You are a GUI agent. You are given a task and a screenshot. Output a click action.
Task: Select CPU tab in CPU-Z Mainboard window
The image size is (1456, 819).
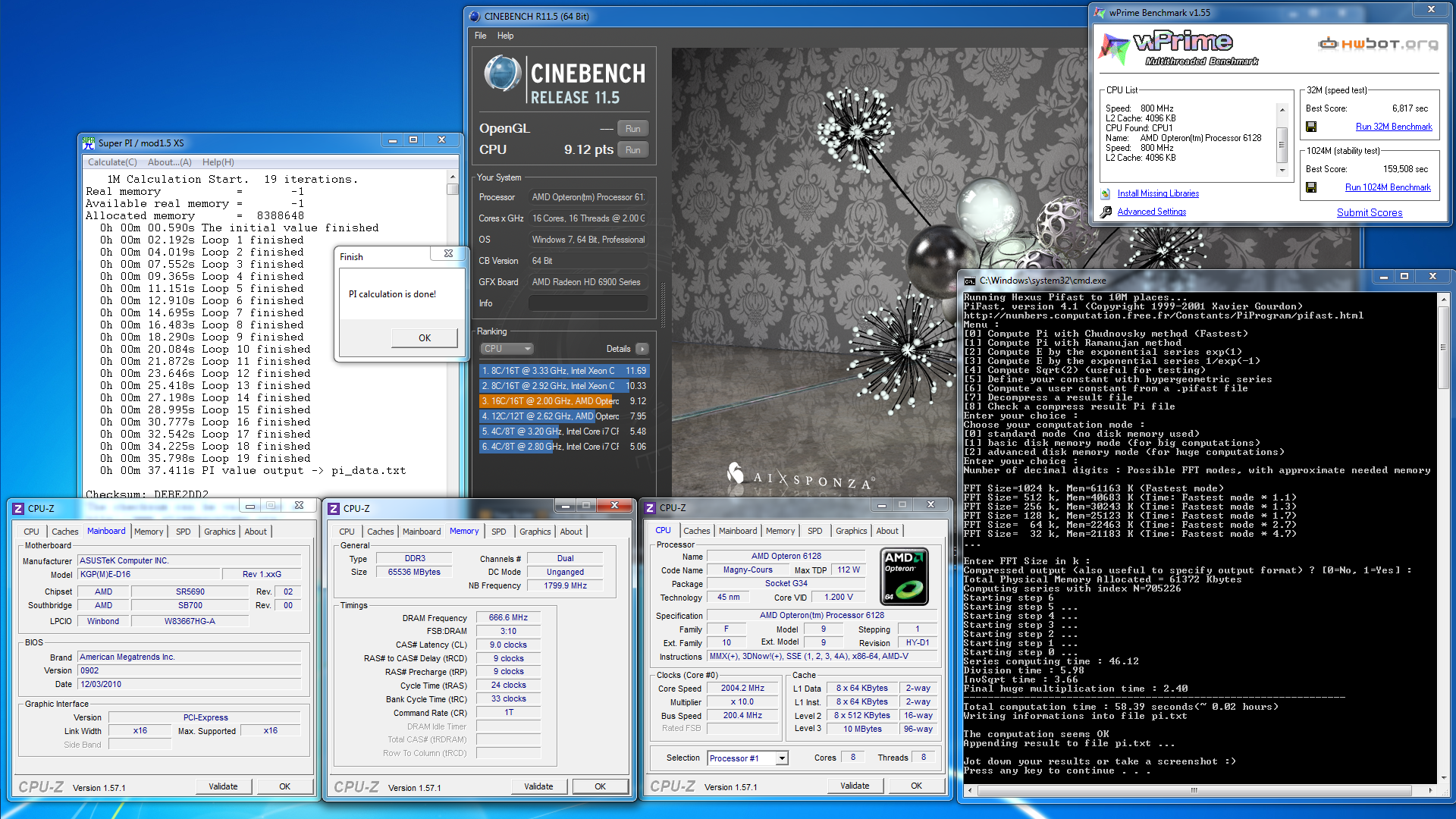pos(31,532)
